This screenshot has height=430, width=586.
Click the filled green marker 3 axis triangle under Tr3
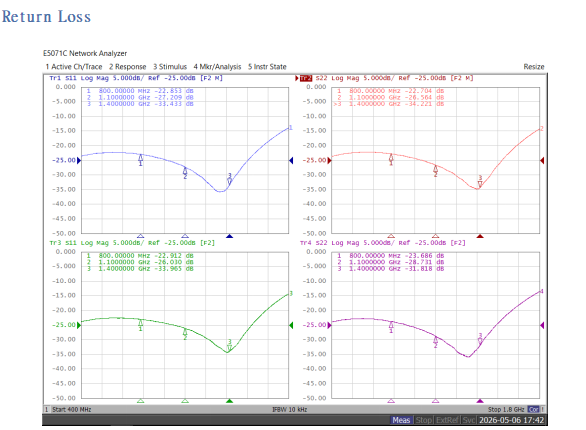(x=229, y=401)
